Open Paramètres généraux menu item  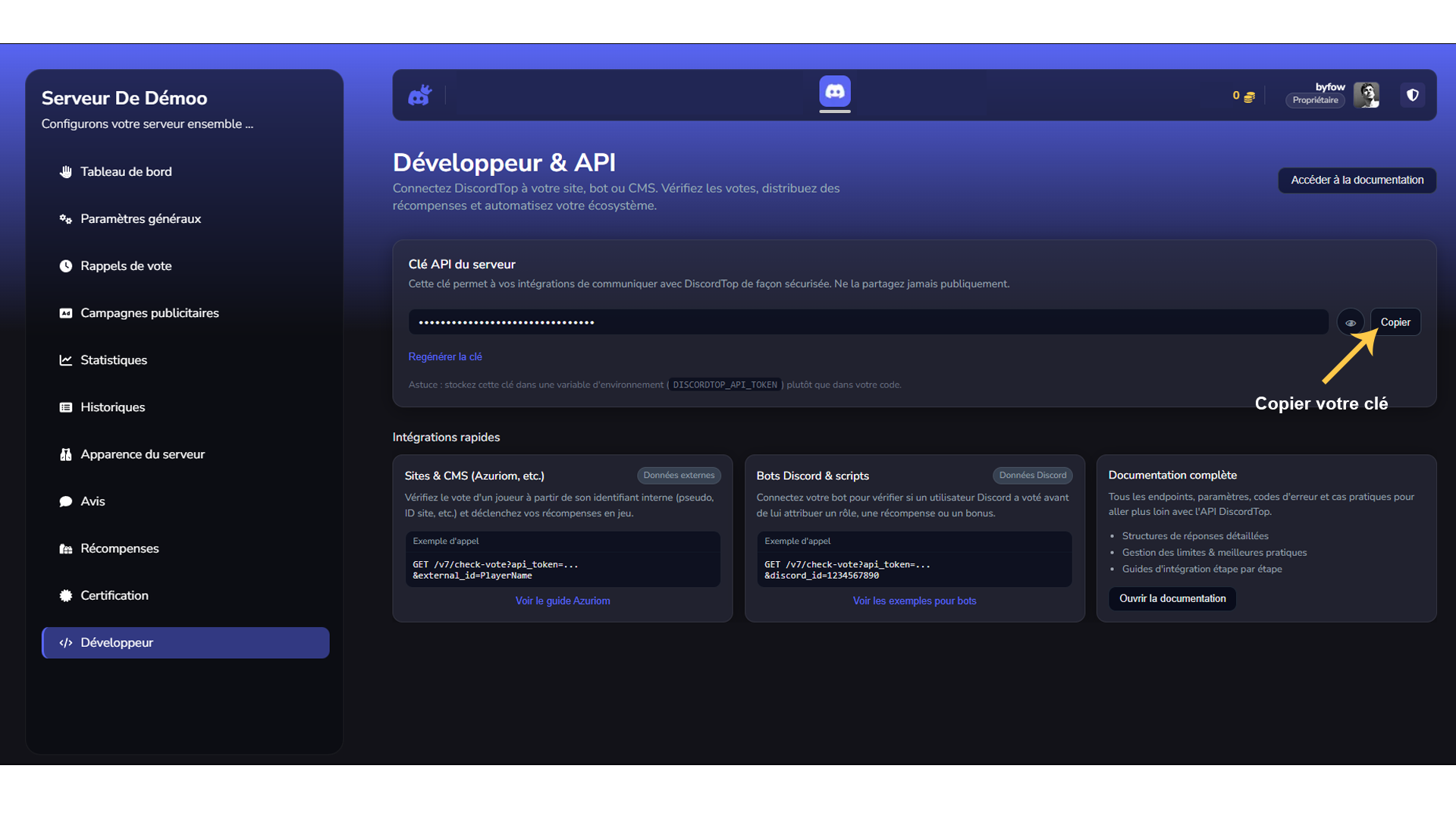[140, 218]
